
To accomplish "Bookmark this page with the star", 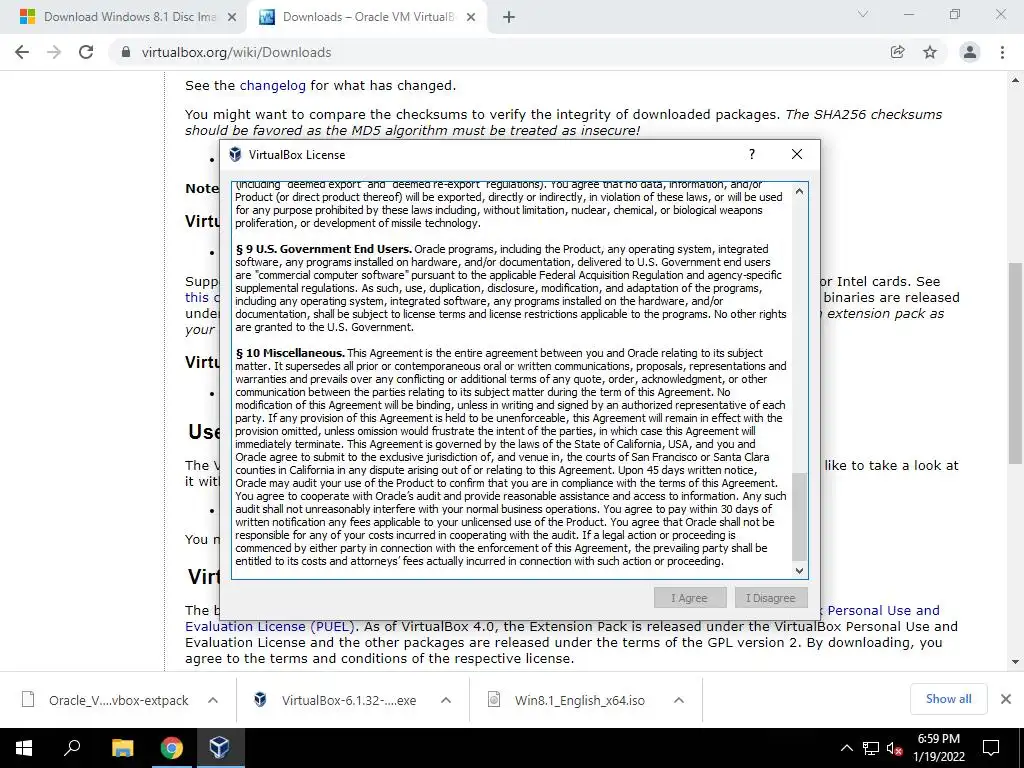I will point(930,52).
